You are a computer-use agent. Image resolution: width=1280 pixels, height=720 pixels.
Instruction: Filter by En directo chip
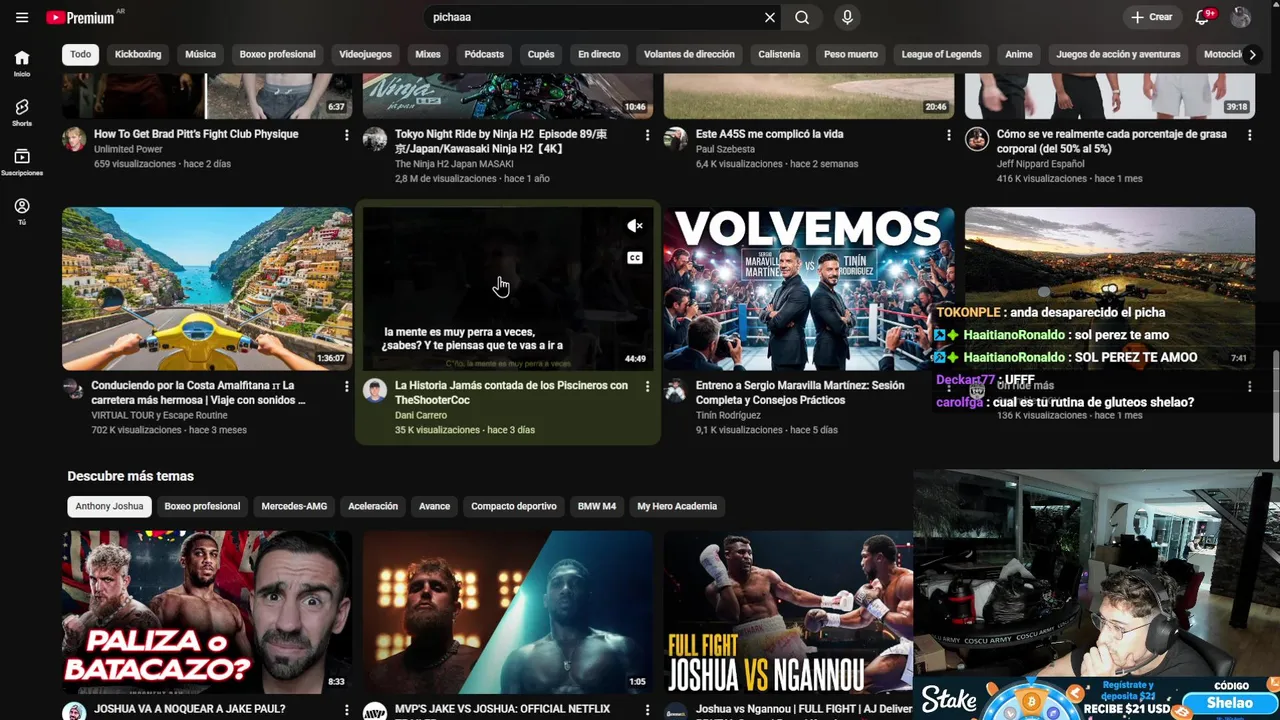(x=599, y=54)
